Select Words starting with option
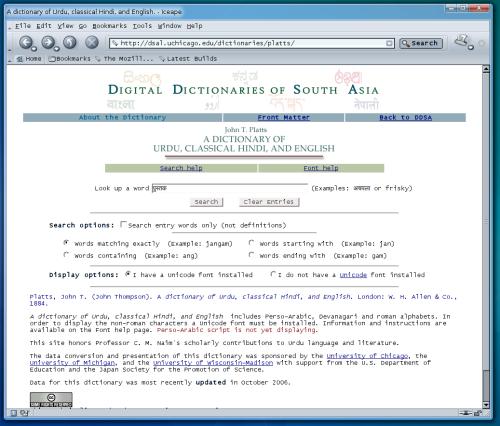This screenshot has height=426, width=500. (x=251, y=243)
